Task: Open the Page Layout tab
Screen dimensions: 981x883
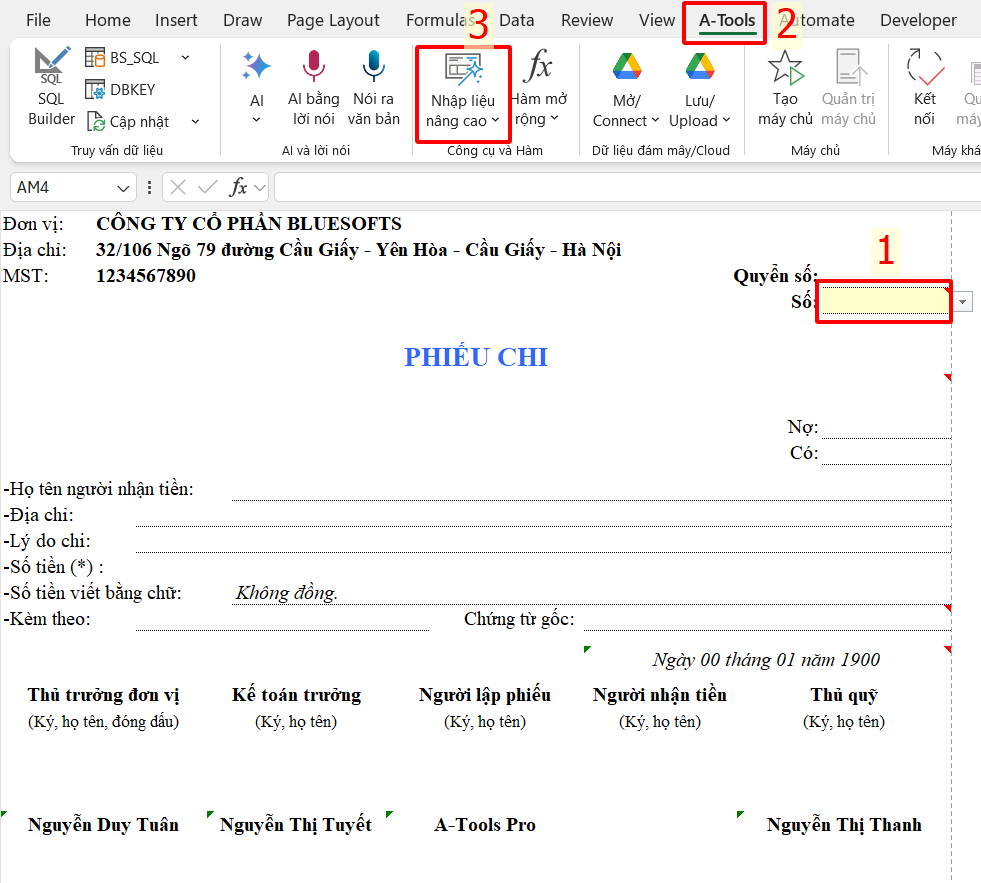Action: [333, 20]
